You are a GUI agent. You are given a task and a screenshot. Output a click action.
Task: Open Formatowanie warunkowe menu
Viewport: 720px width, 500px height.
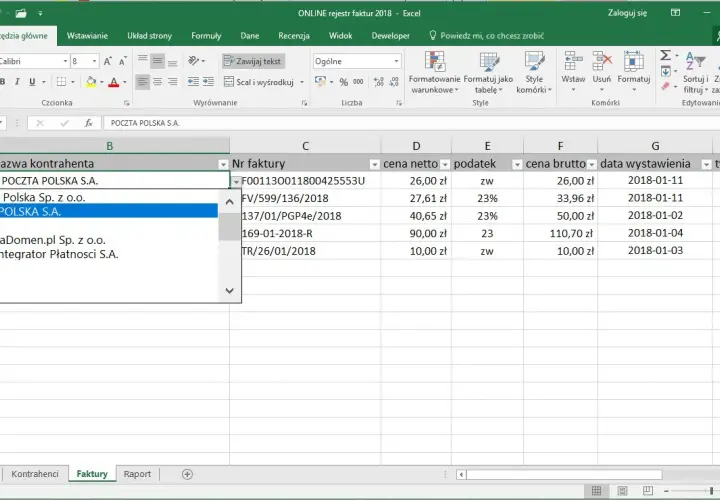pyautogui.click(x=434, y=73)
